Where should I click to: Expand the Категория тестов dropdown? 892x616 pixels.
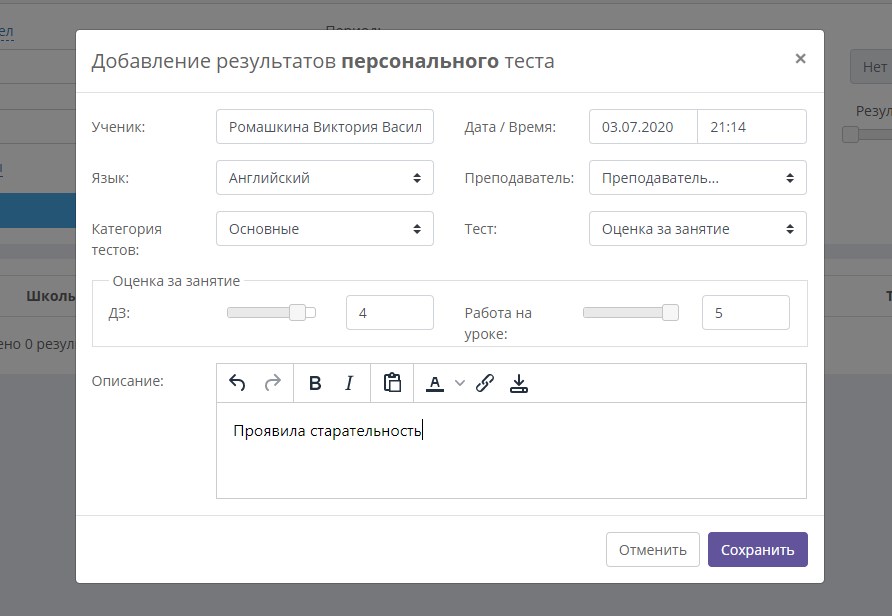point(325,229)
